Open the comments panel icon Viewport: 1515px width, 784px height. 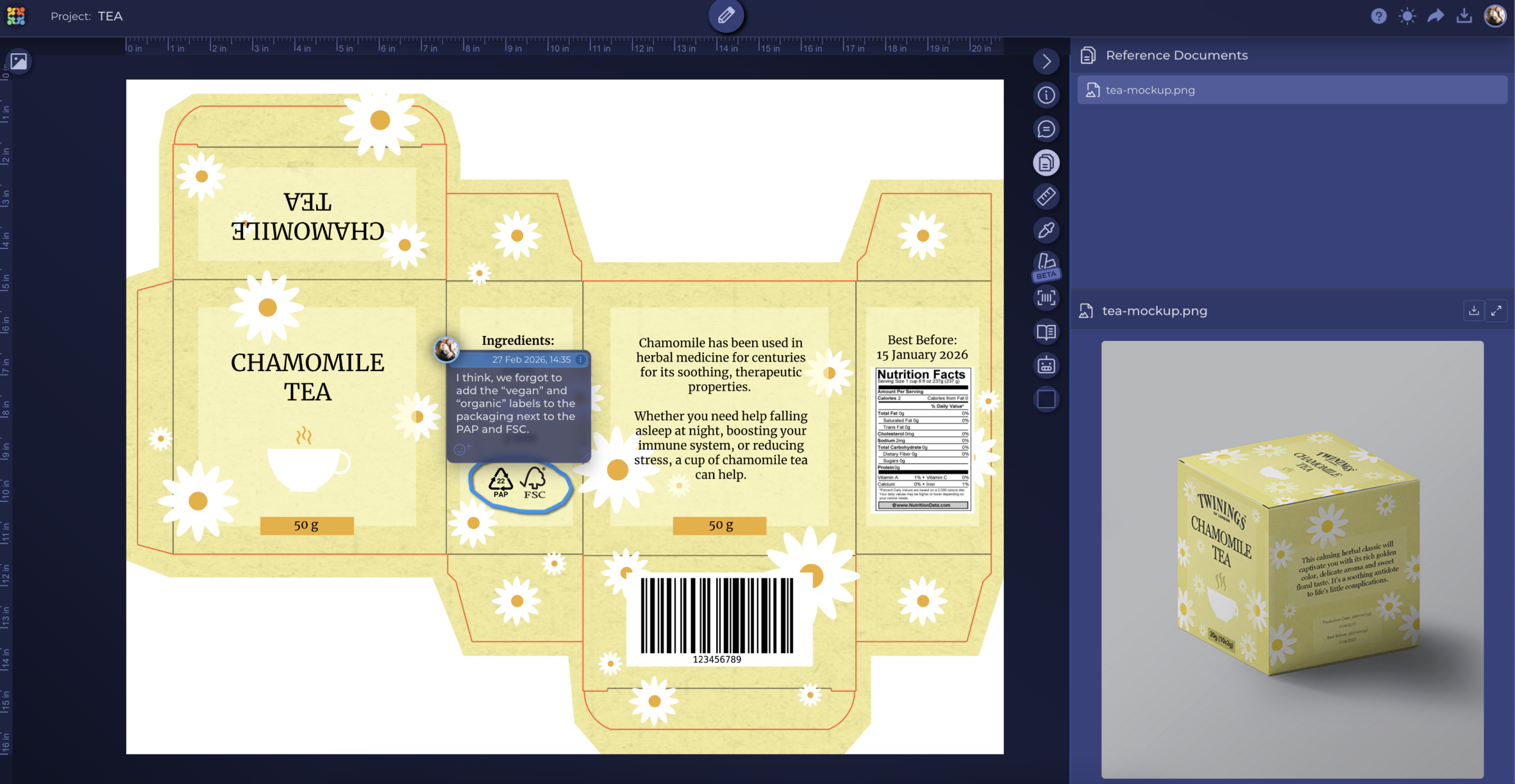click(x=1046, y=128)
